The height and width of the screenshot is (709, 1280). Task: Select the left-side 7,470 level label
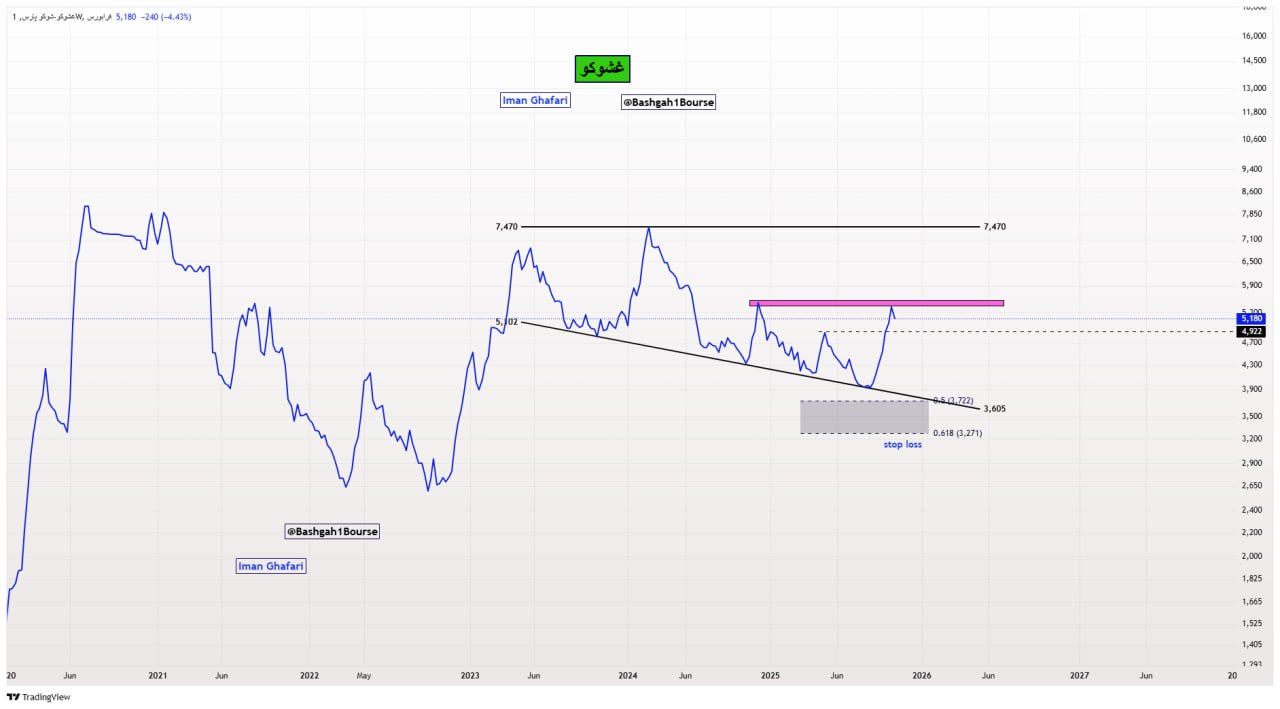click(x=506, y=227)
